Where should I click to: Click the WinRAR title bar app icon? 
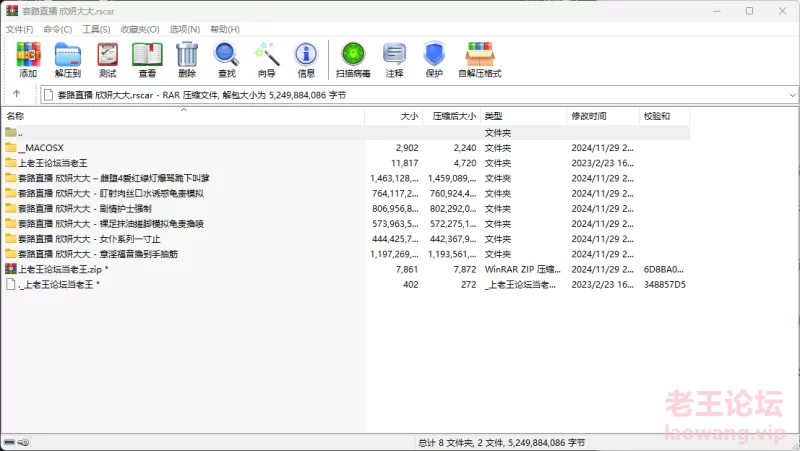[x=12, y=11]
